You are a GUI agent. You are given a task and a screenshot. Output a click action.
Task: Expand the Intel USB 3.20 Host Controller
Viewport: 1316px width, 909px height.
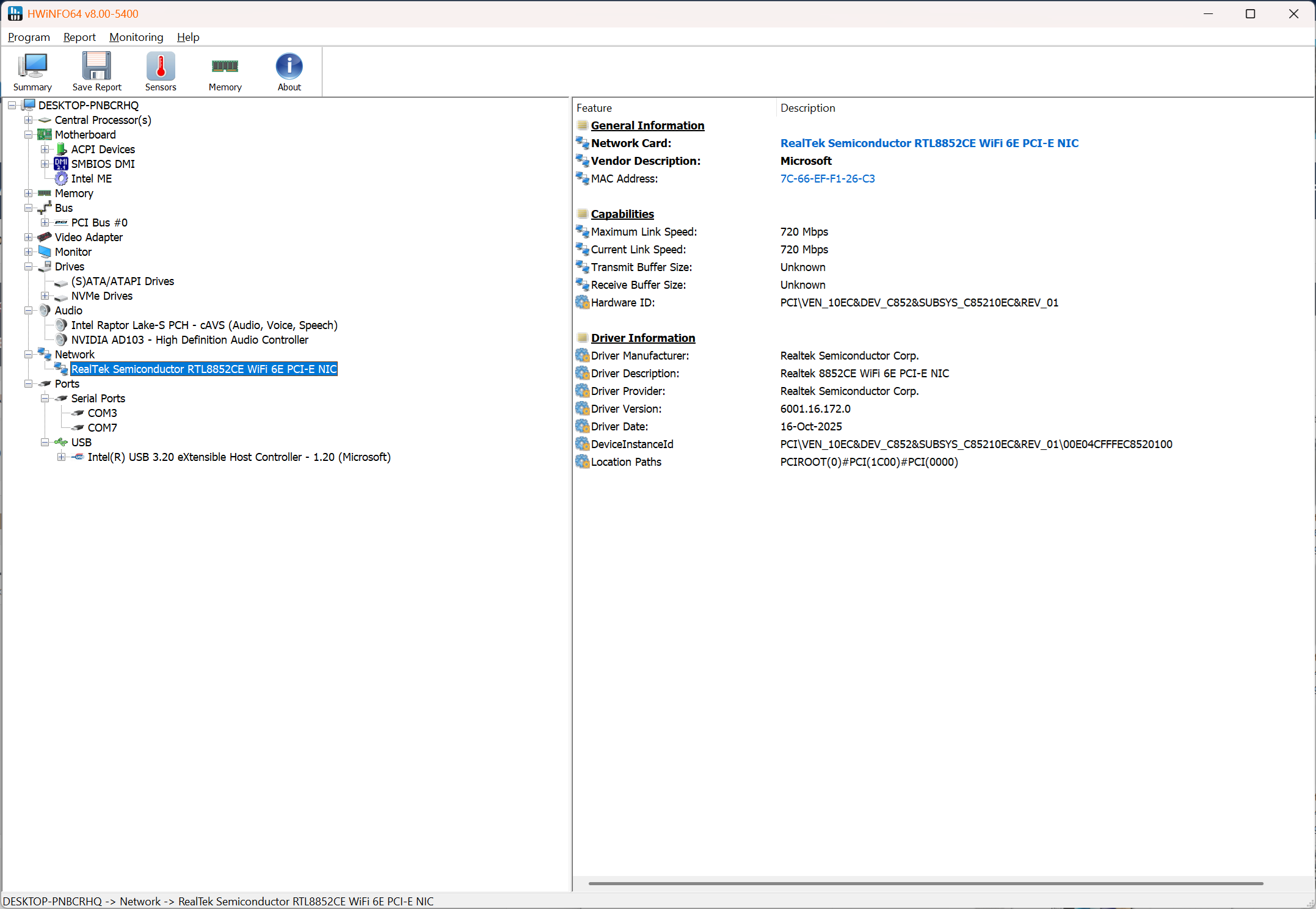[x=61, y=457]
